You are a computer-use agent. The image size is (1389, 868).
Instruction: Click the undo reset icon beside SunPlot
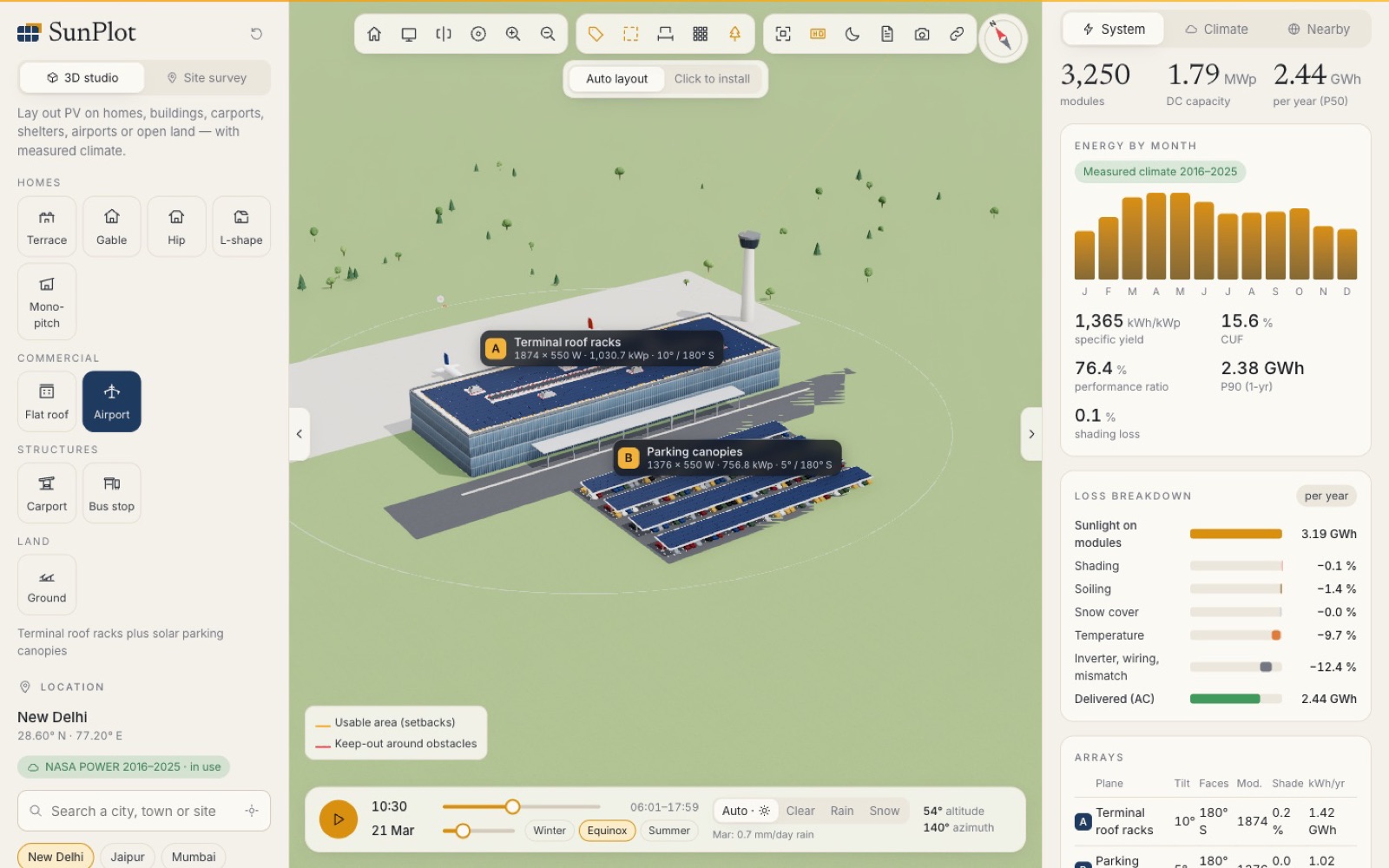coord(256,34)
